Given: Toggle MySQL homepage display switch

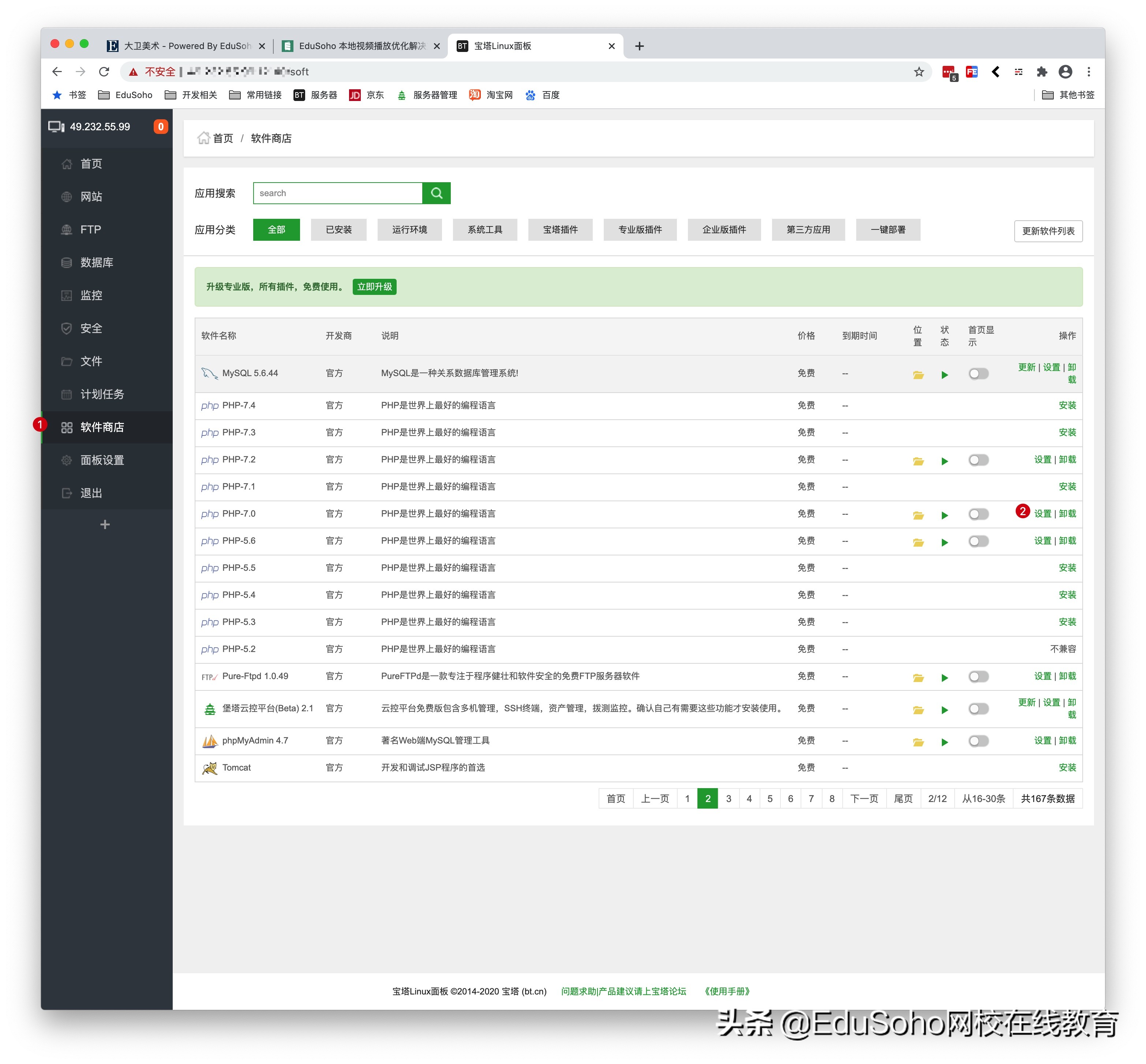Looking at the screenshot, I should (x=978, y=374).
